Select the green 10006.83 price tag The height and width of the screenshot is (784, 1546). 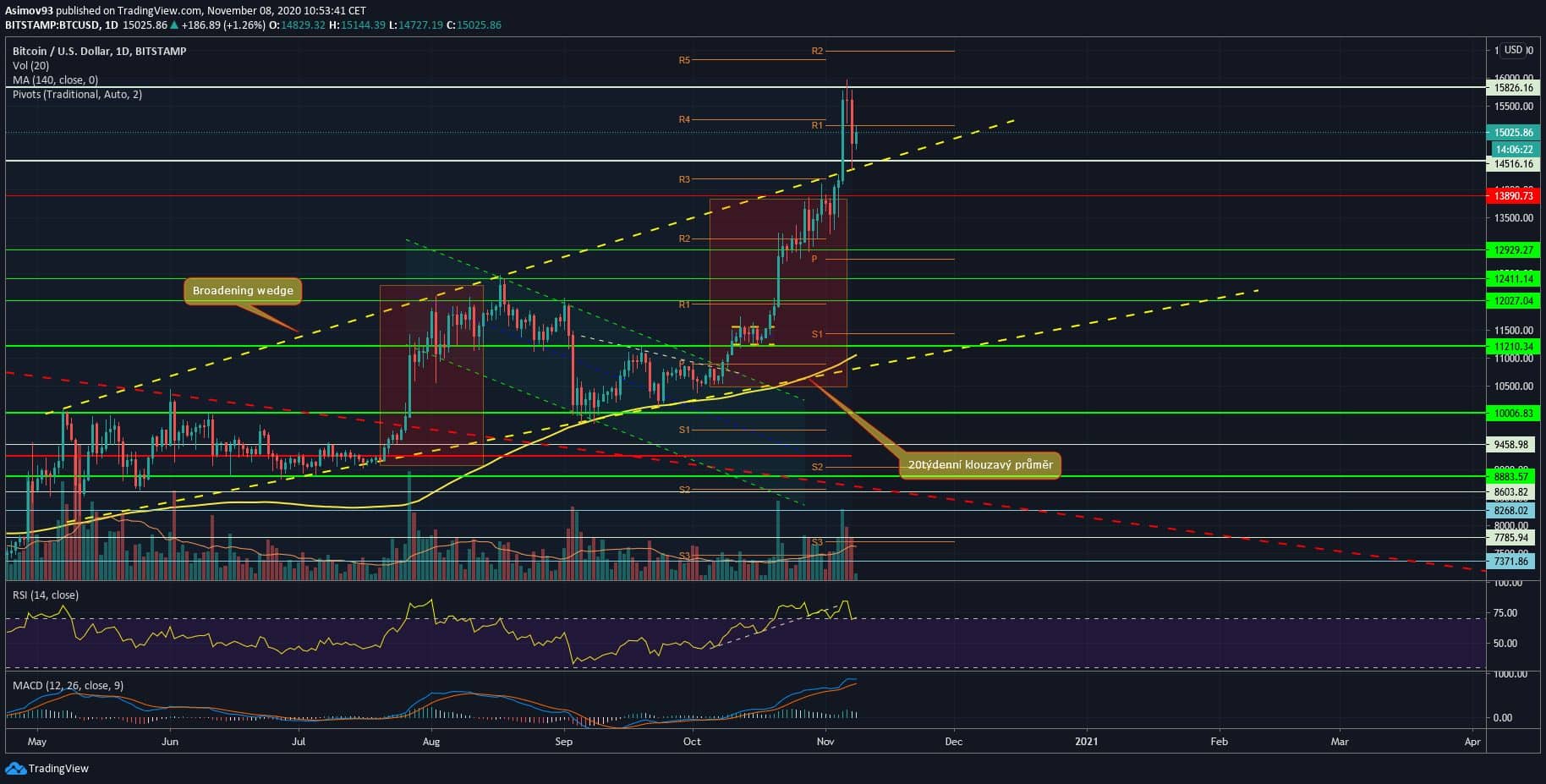tap(1513, 414)
